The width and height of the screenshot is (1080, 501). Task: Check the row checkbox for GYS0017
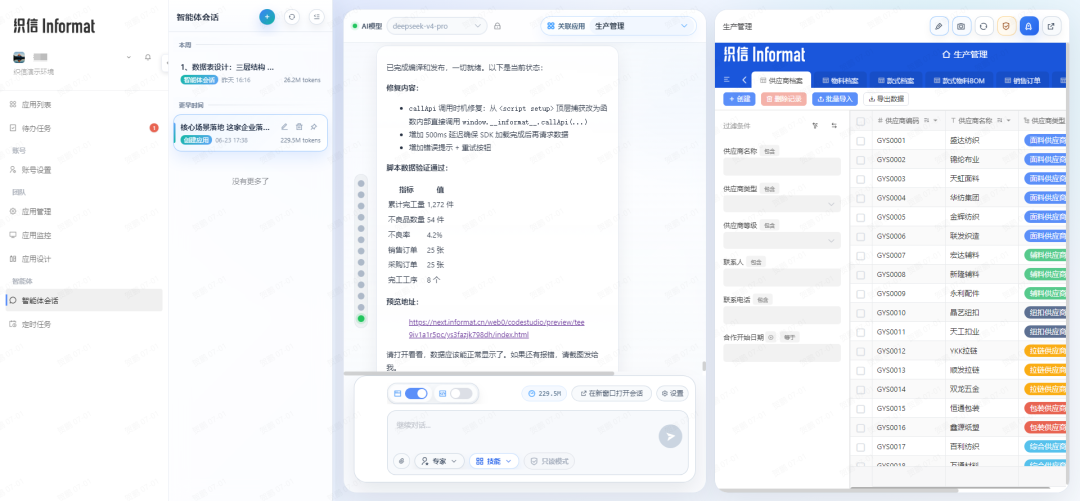(x=860, y=447)
